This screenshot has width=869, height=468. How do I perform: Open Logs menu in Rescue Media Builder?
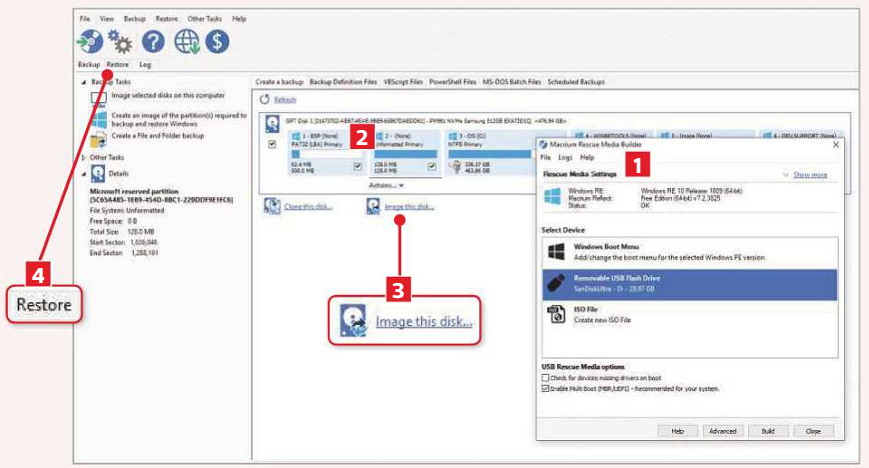coord(565,157)
